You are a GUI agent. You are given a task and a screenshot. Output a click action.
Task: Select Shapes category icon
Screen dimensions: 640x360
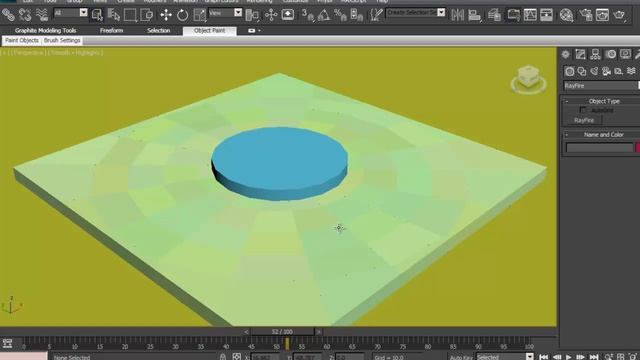[582, 71]
